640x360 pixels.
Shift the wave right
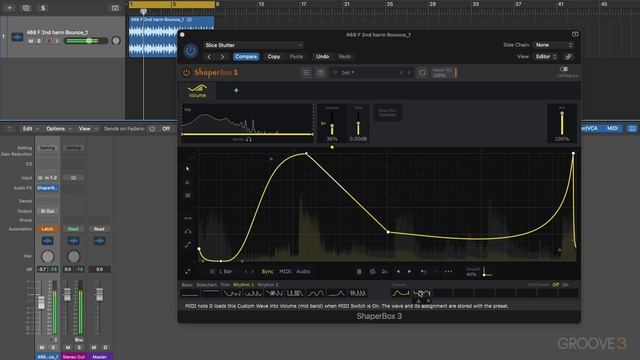410,271
